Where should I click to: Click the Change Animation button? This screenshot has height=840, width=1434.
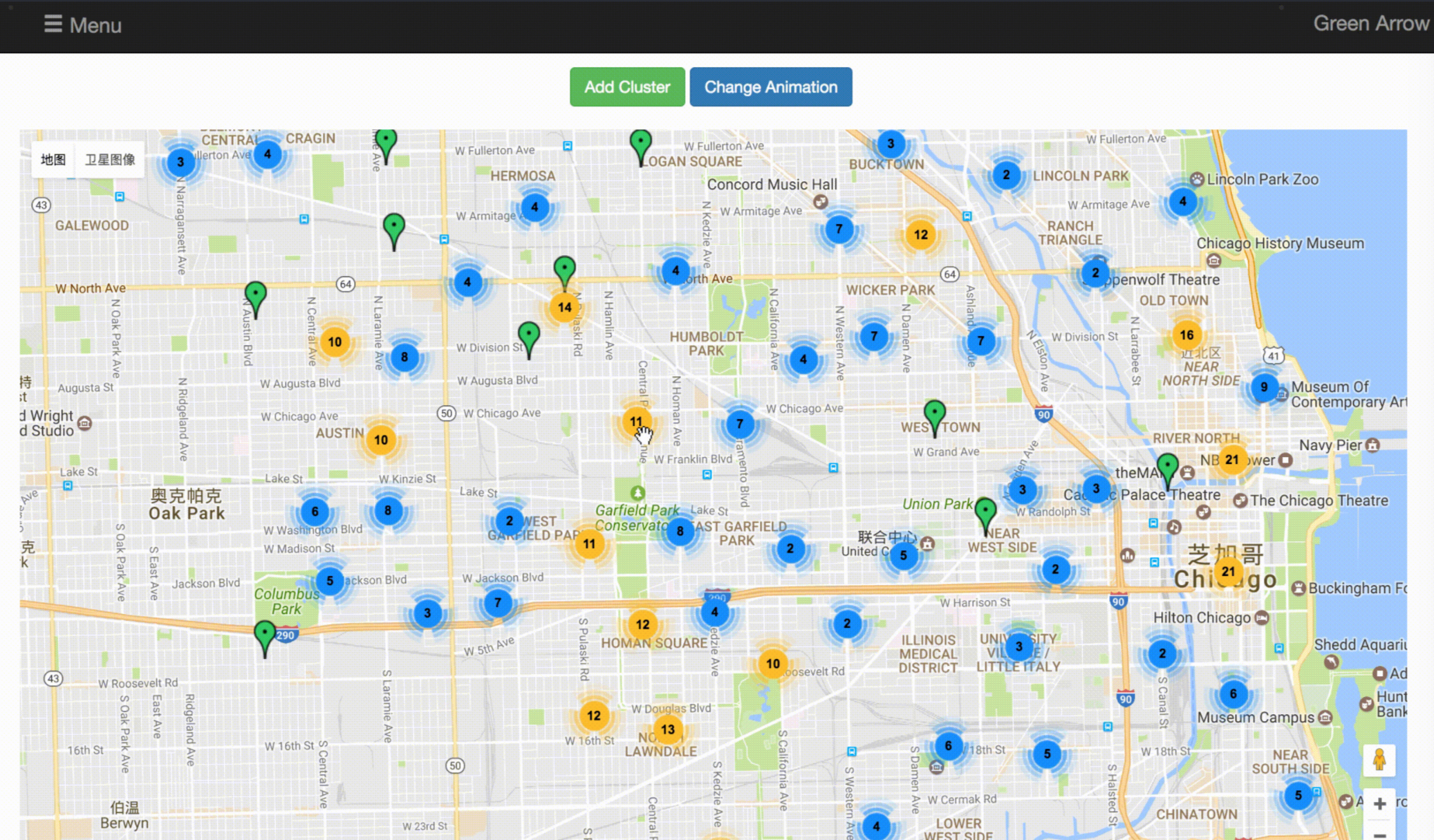[770, 87]
